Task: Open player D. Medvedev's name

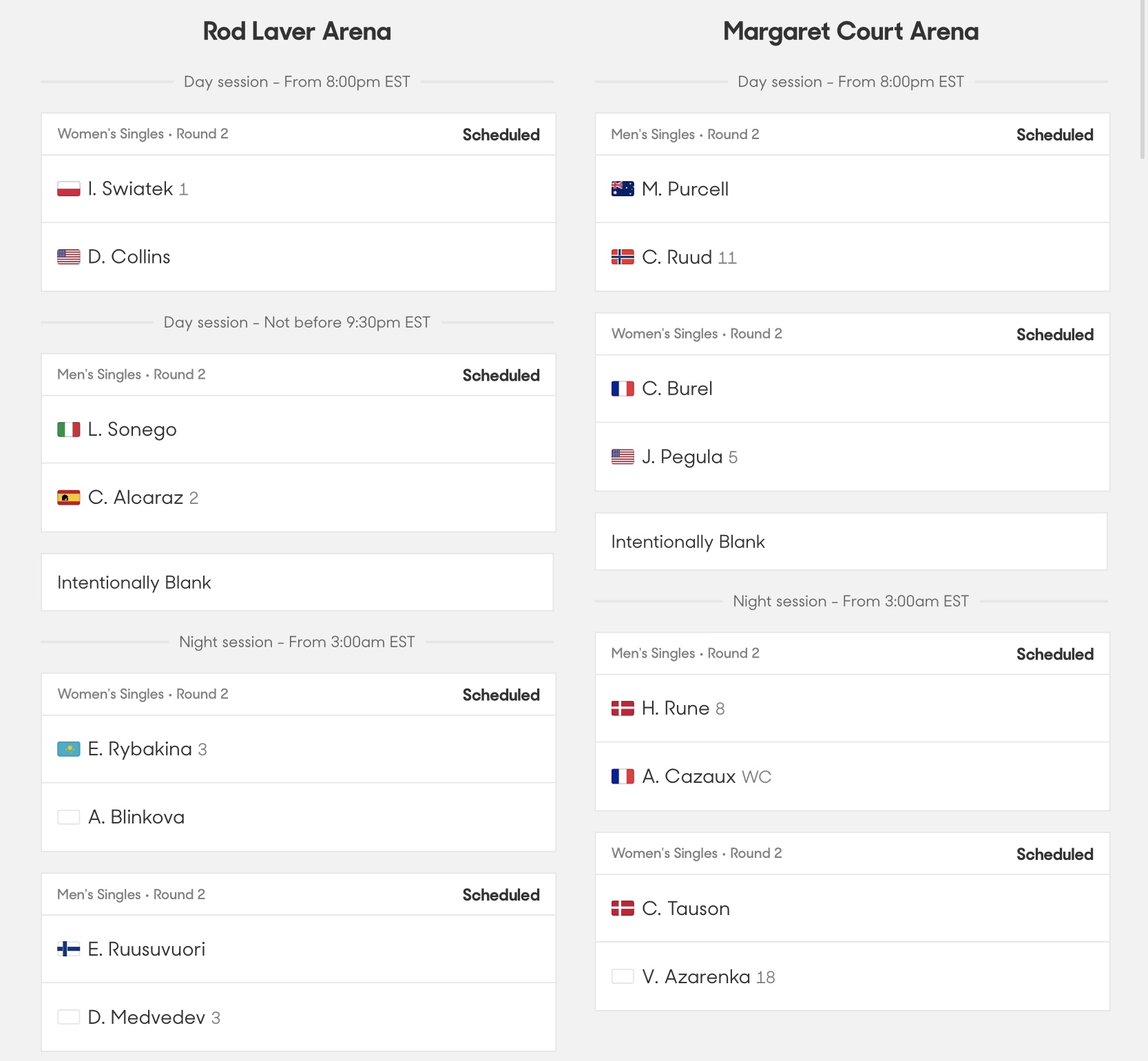Action: click(x=147, y=1017)
